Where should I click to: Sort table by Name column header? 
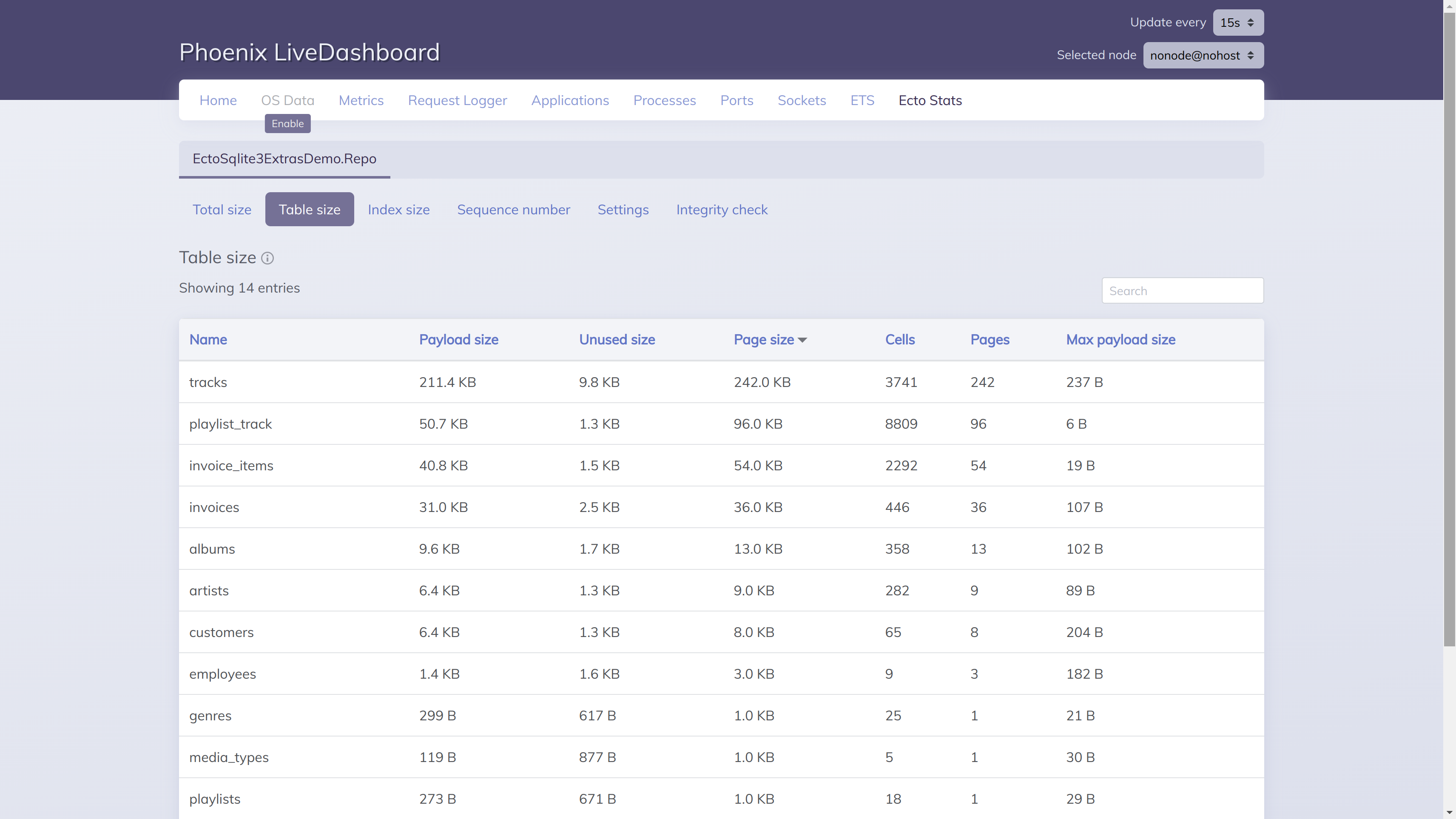(x=208, y=340)
